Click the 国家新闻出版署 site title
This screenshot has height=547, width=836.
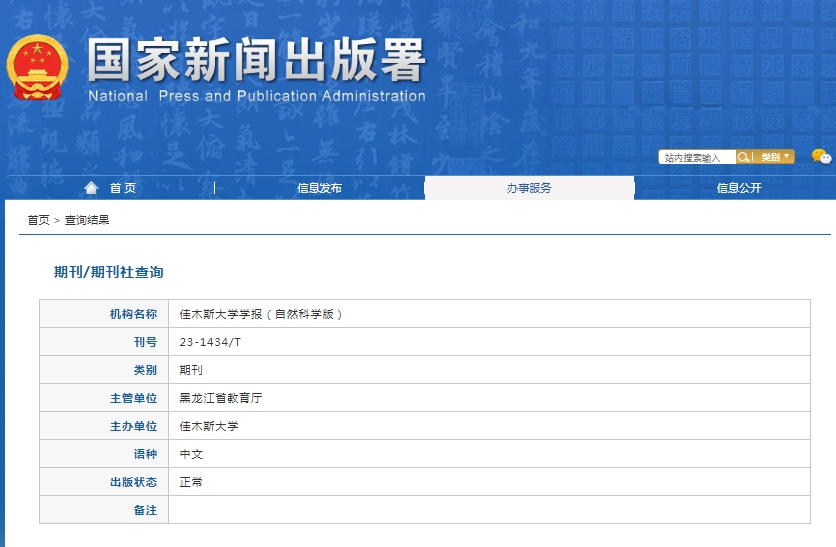click(x=256, y=62)
